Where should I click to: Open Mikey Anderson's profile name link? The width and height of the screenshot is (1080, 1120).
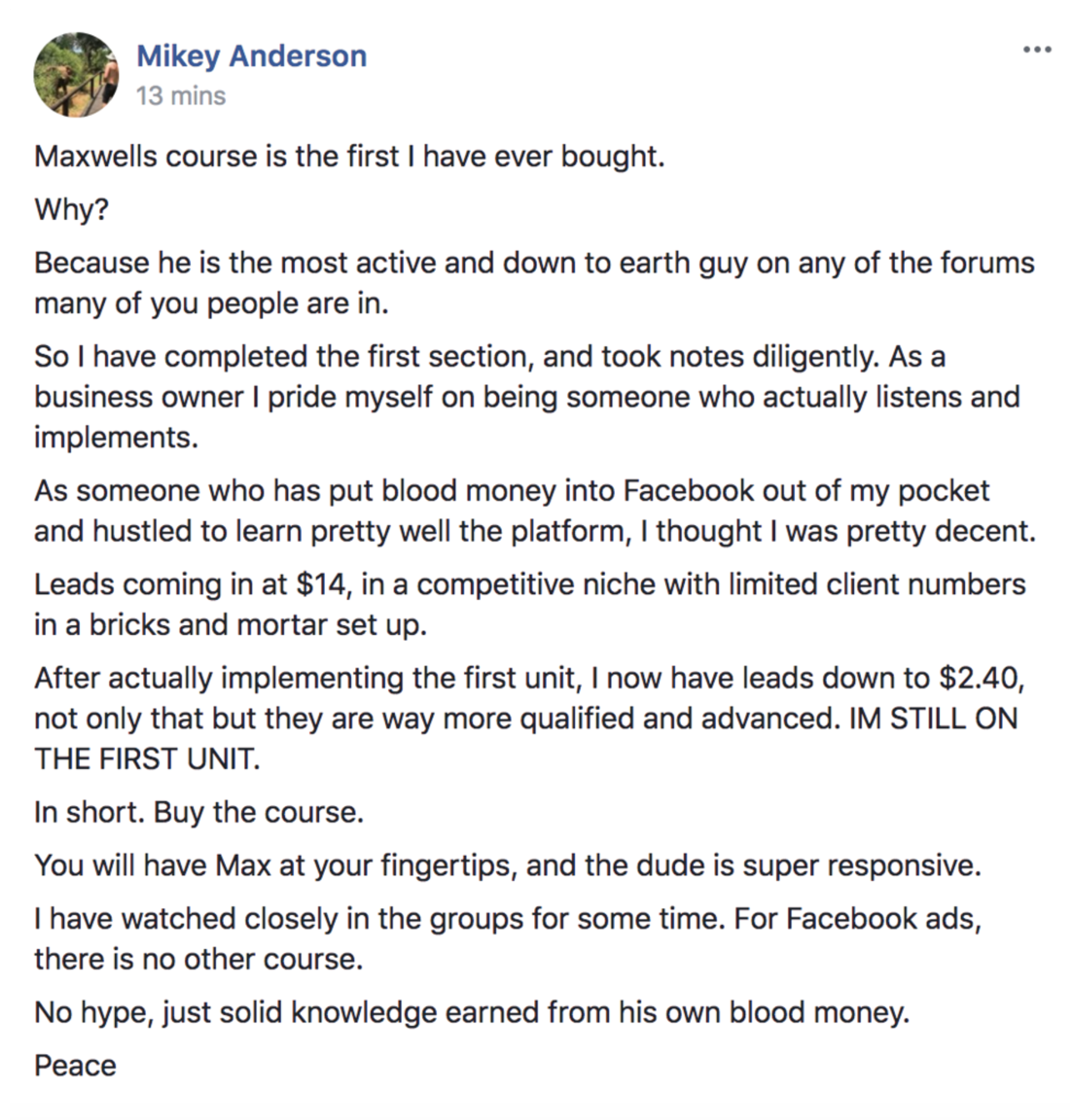pos(252,56)
